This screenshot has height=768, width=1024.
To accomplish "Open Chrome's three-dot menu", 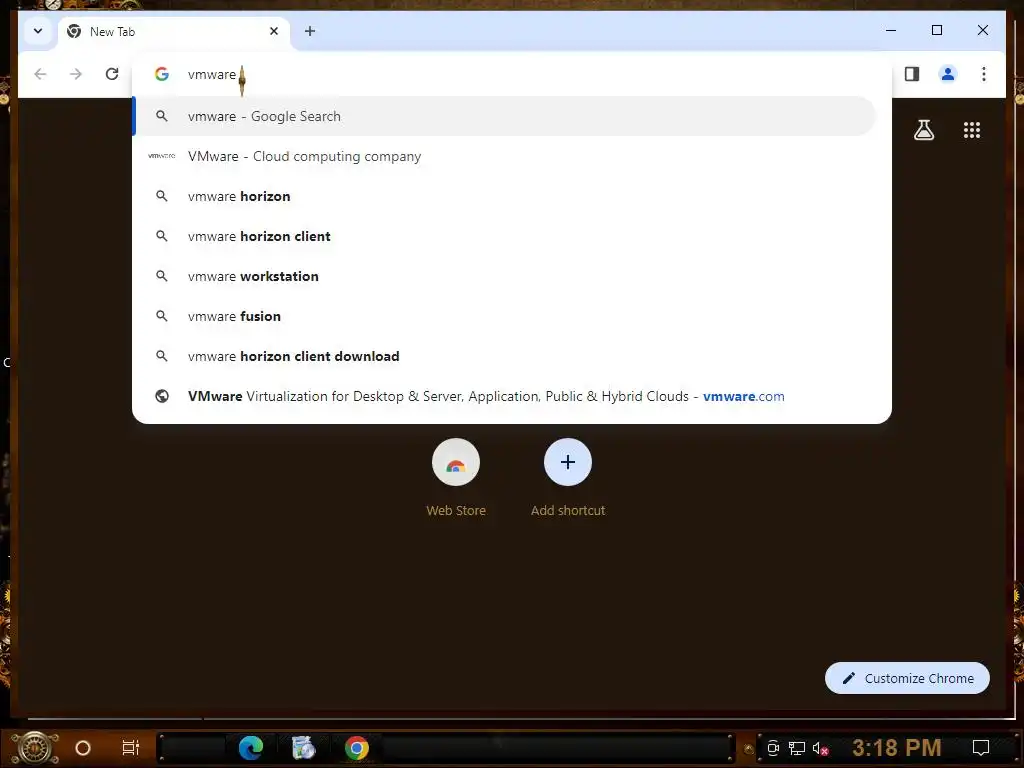I will [x=984, y=74].
